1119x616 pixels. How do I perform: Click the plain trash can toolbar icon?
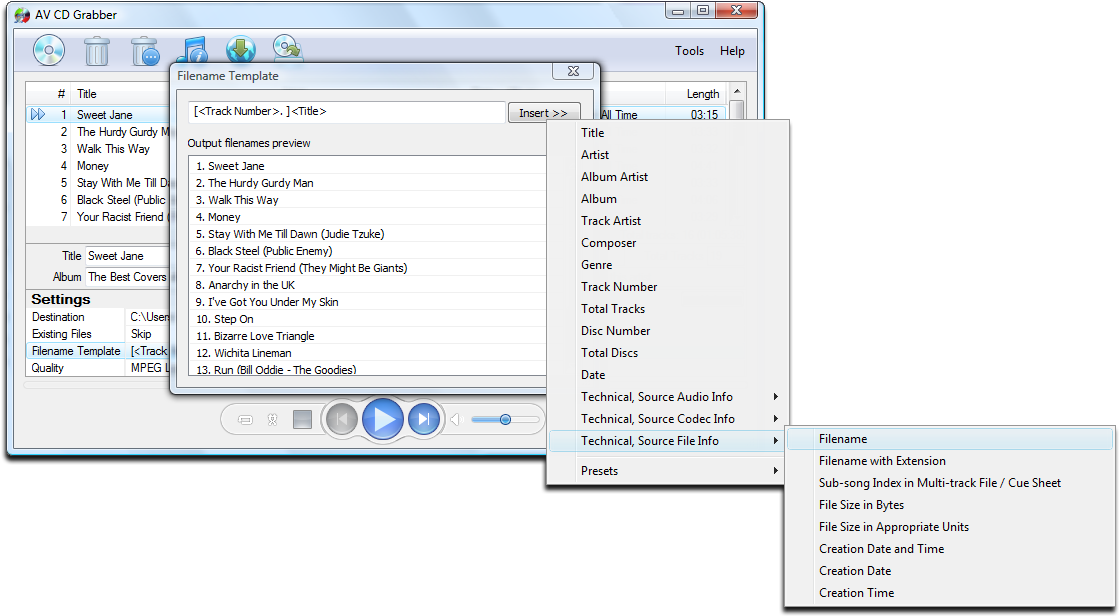click(x=96, y=51)
